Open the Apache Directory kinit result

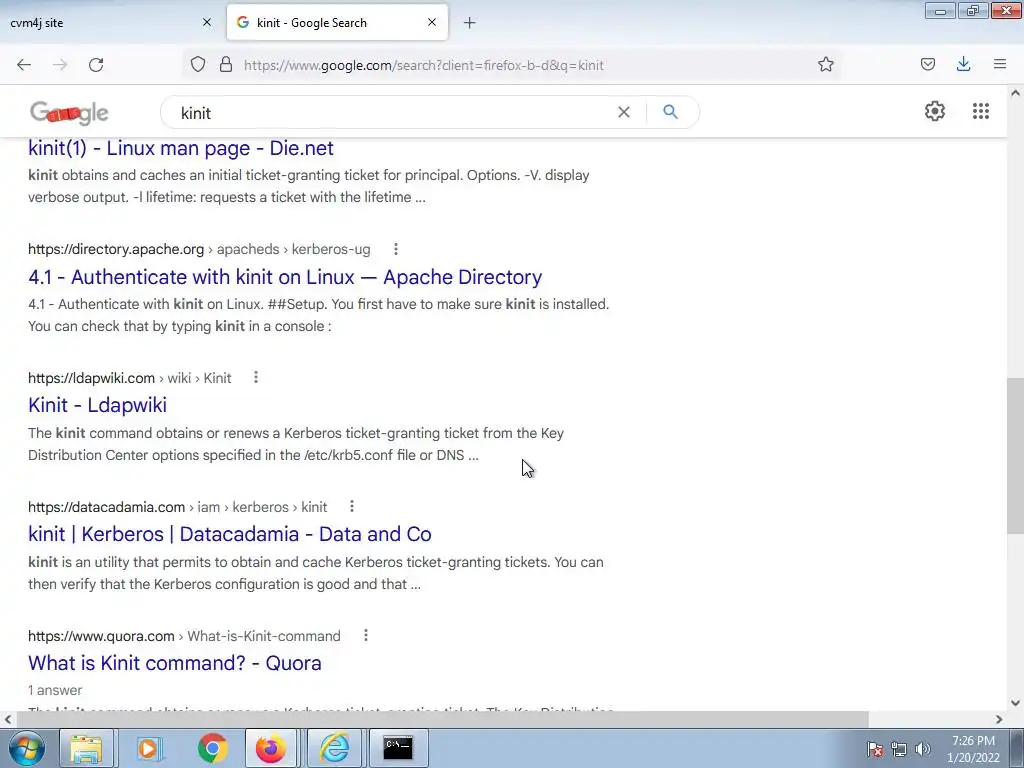(x=285, y=277)
